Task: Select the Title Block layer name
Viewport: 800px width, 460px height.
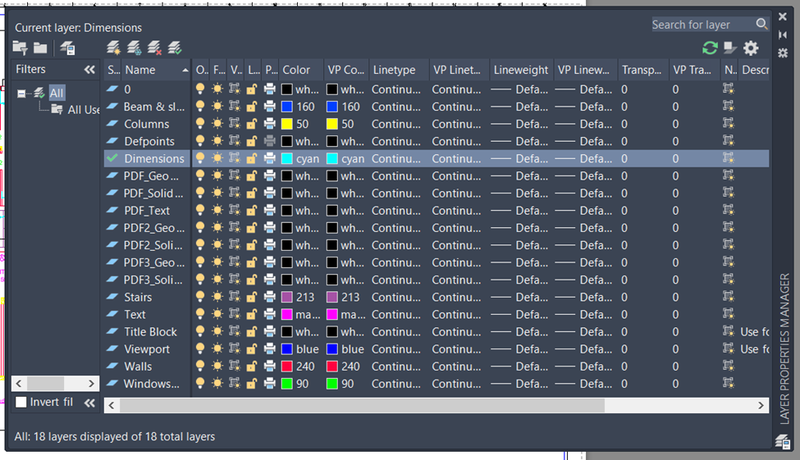Action: (151, 331)
